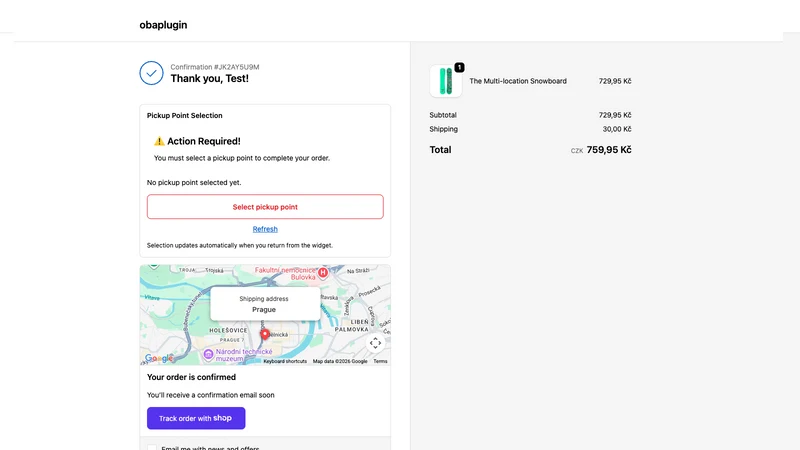Click the warning triangle icon

click(159, 141)
